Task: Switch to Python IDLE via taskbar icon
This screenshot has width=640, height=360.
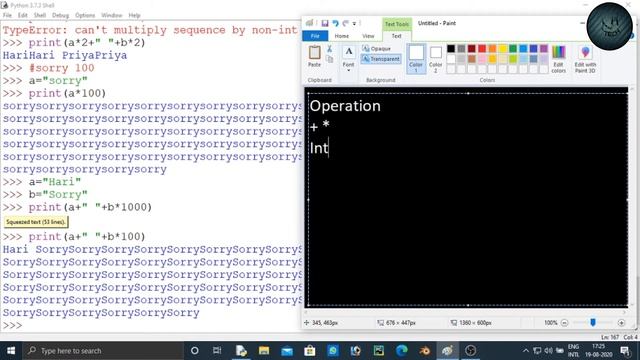Action: point(241,351)
